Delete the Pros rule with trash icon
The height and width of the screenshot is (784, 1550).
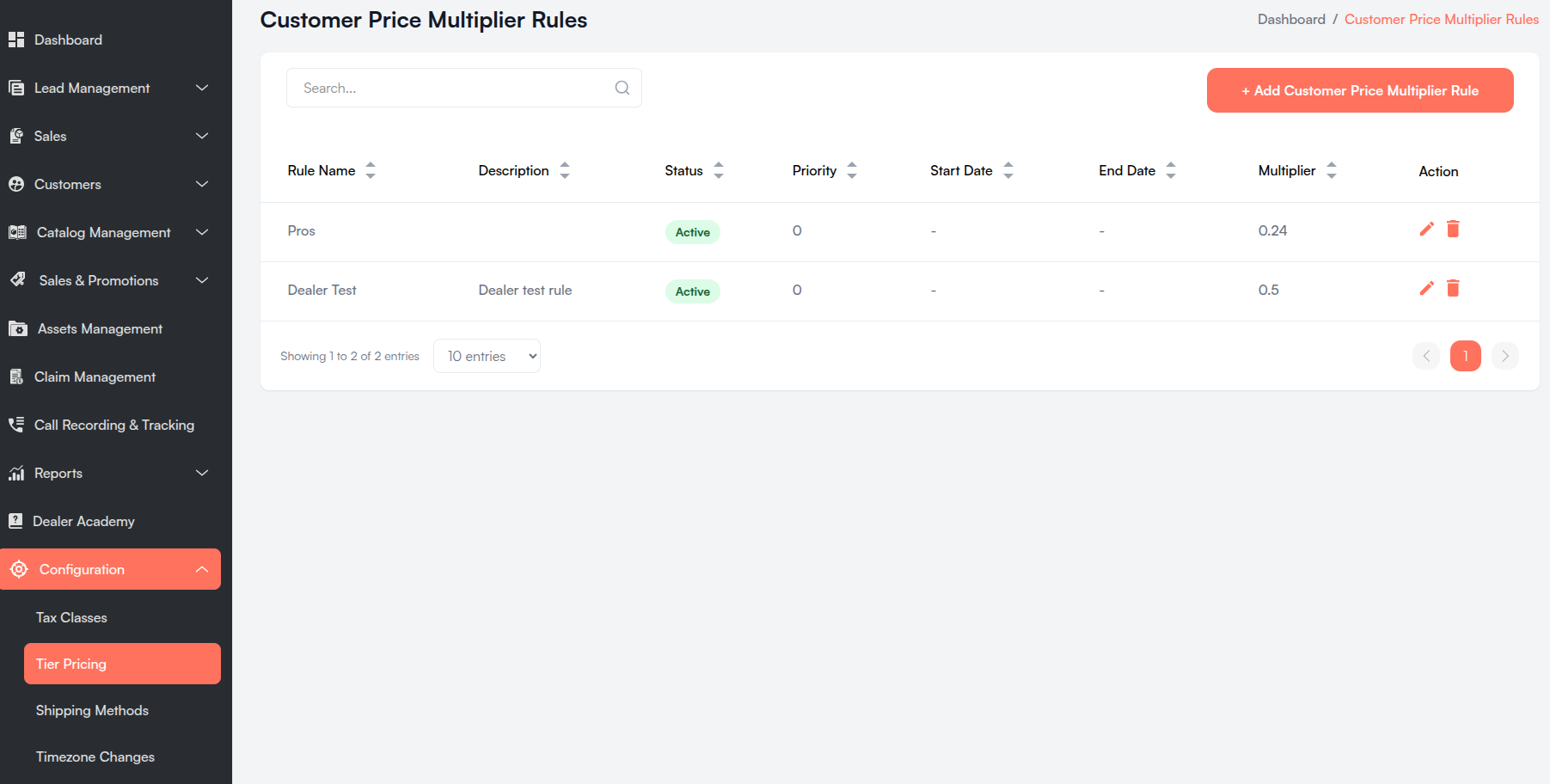[1453, 229]
